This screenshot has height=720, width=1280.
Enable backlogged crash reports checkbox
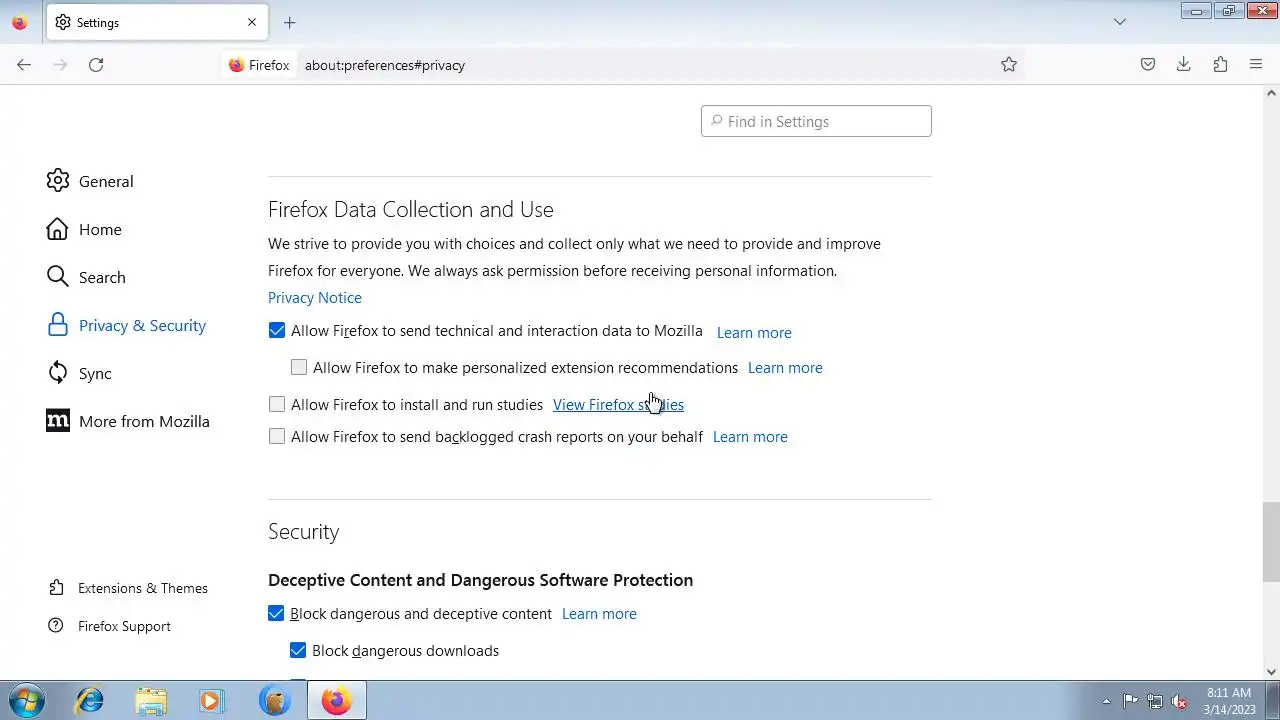click(x=277, y=436)
